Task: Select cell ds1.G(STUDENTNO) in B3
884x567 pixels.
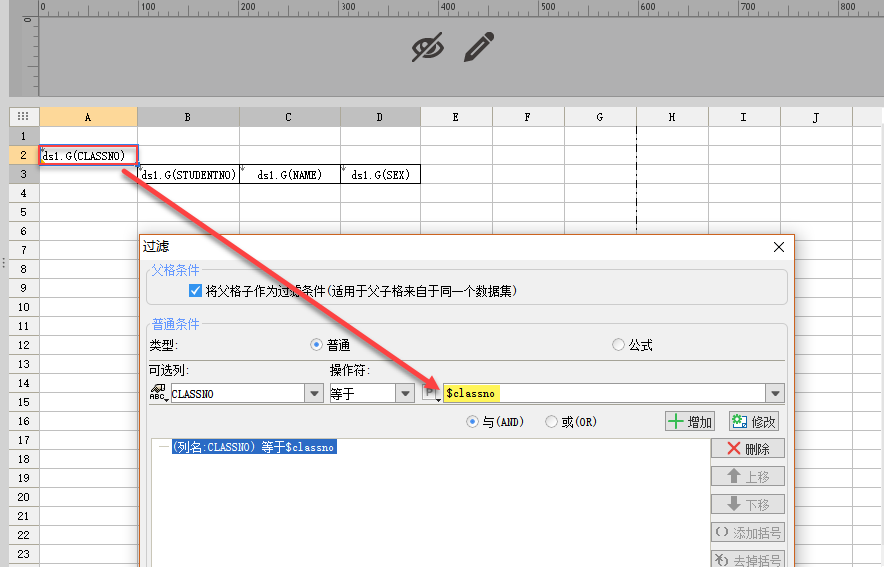Action: (x=188, y=174)
